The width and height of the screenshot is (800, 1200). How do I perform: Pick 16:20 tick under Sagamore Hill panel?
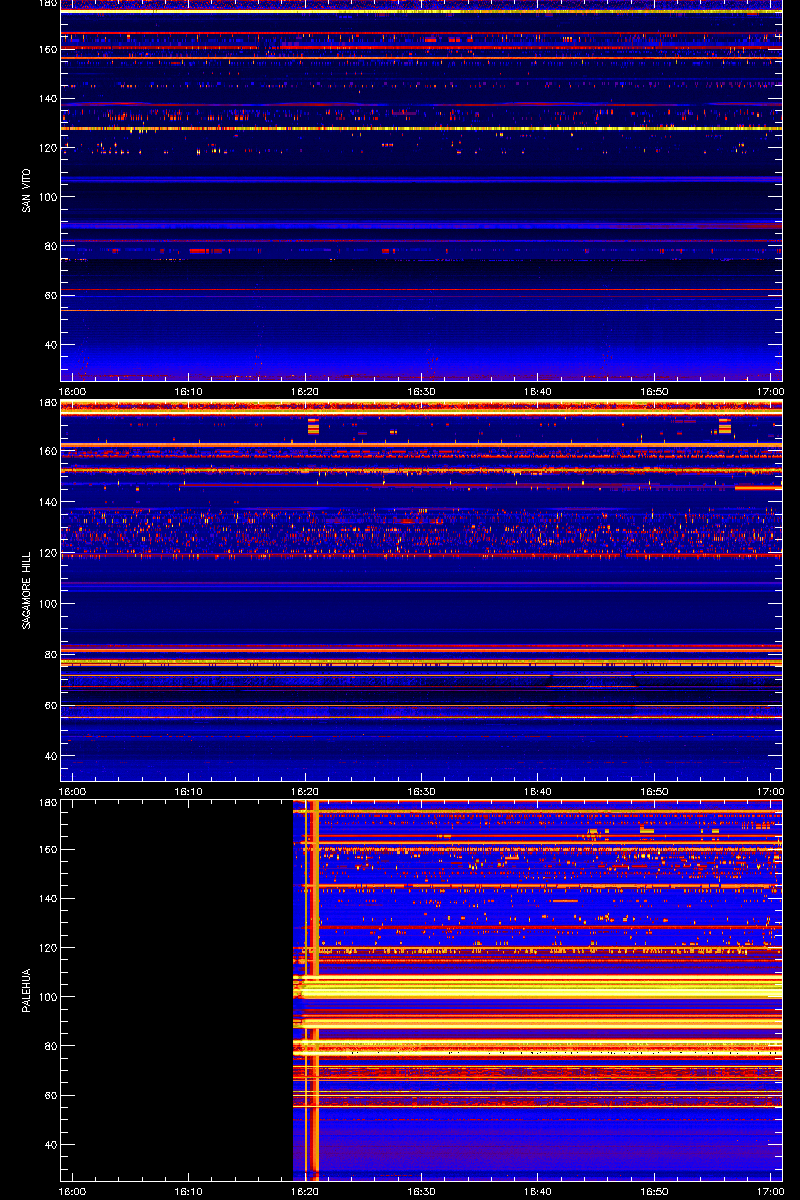tap(305, 792)
